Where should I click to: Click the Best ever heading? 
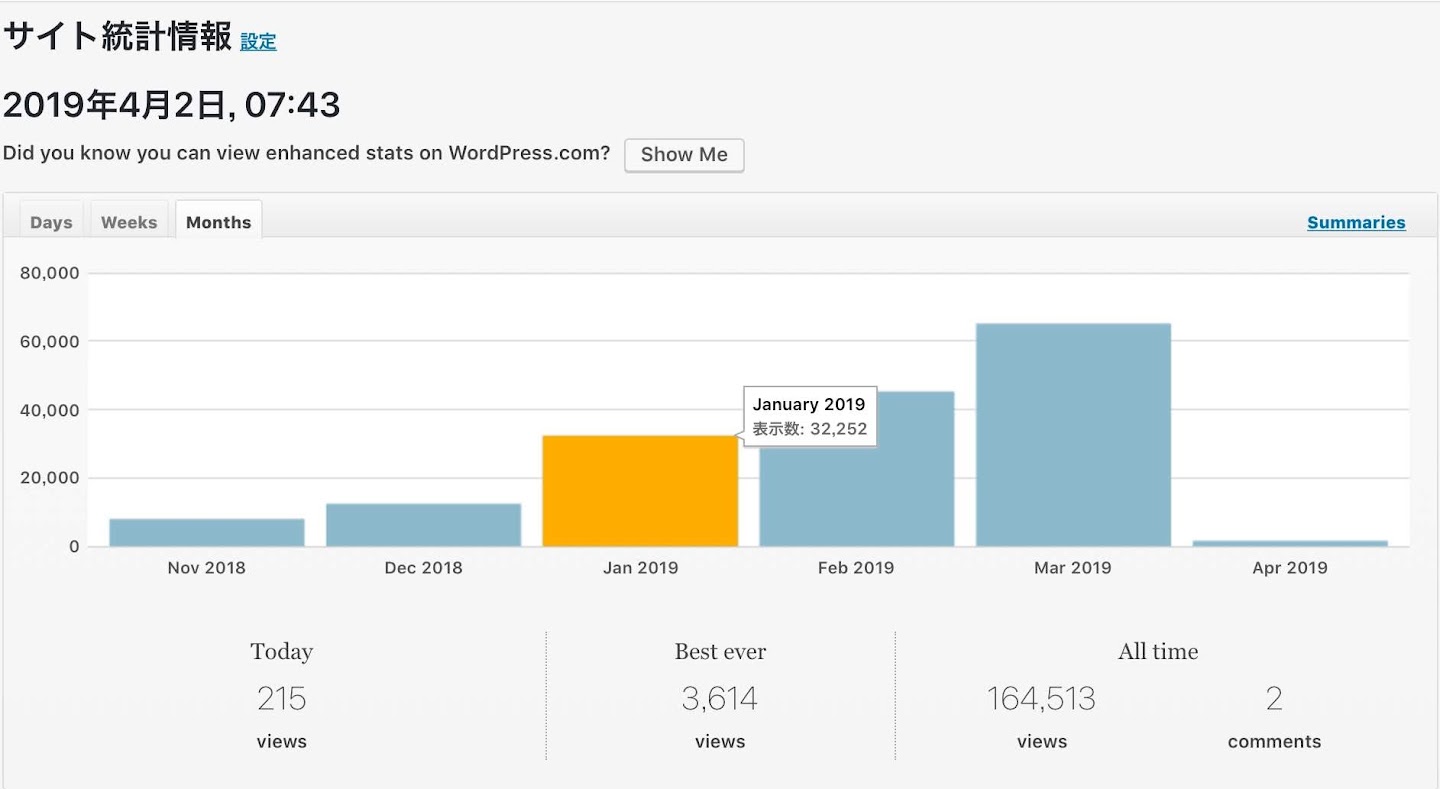point(720,652)
